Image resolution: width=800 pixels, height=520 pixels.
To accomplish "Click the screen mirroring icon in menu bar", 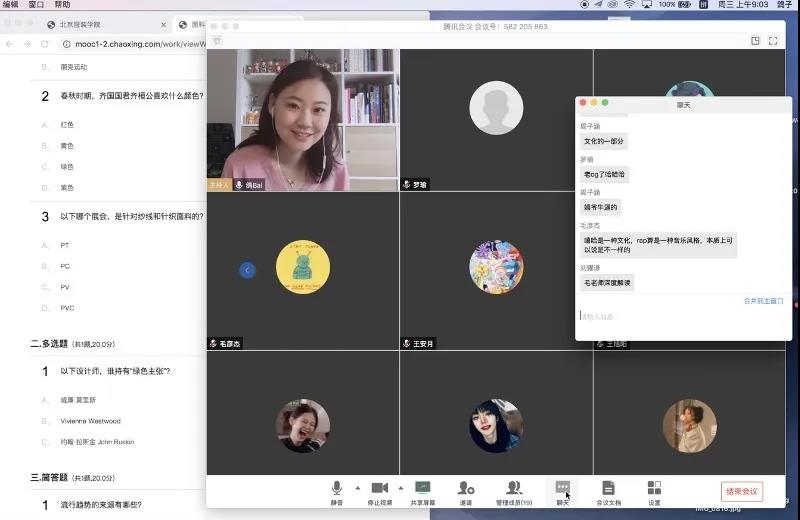I will click(x=646, y=4).
